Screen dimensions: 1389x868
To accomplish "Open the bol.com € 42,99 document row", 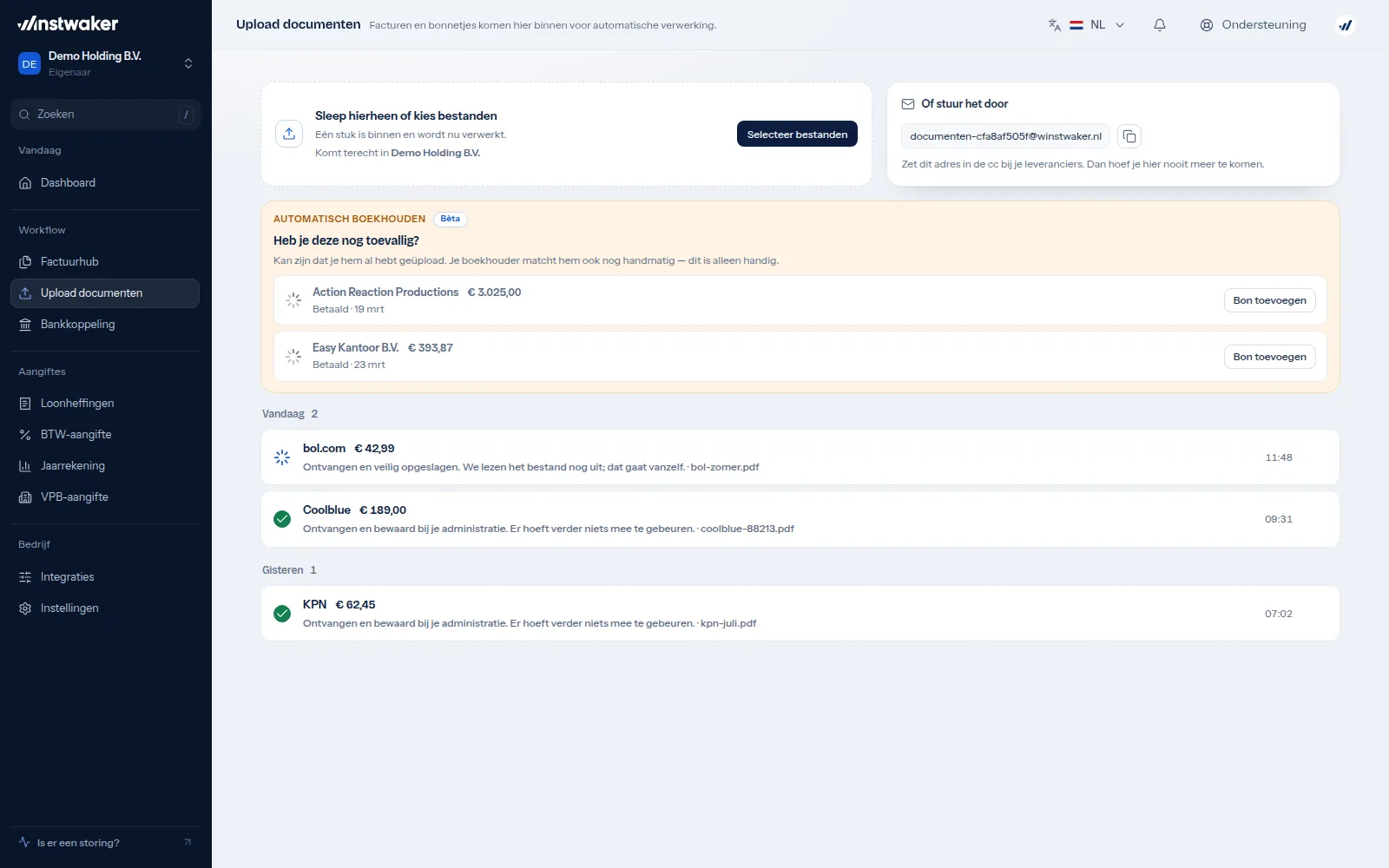I will [x=800, y=457].
